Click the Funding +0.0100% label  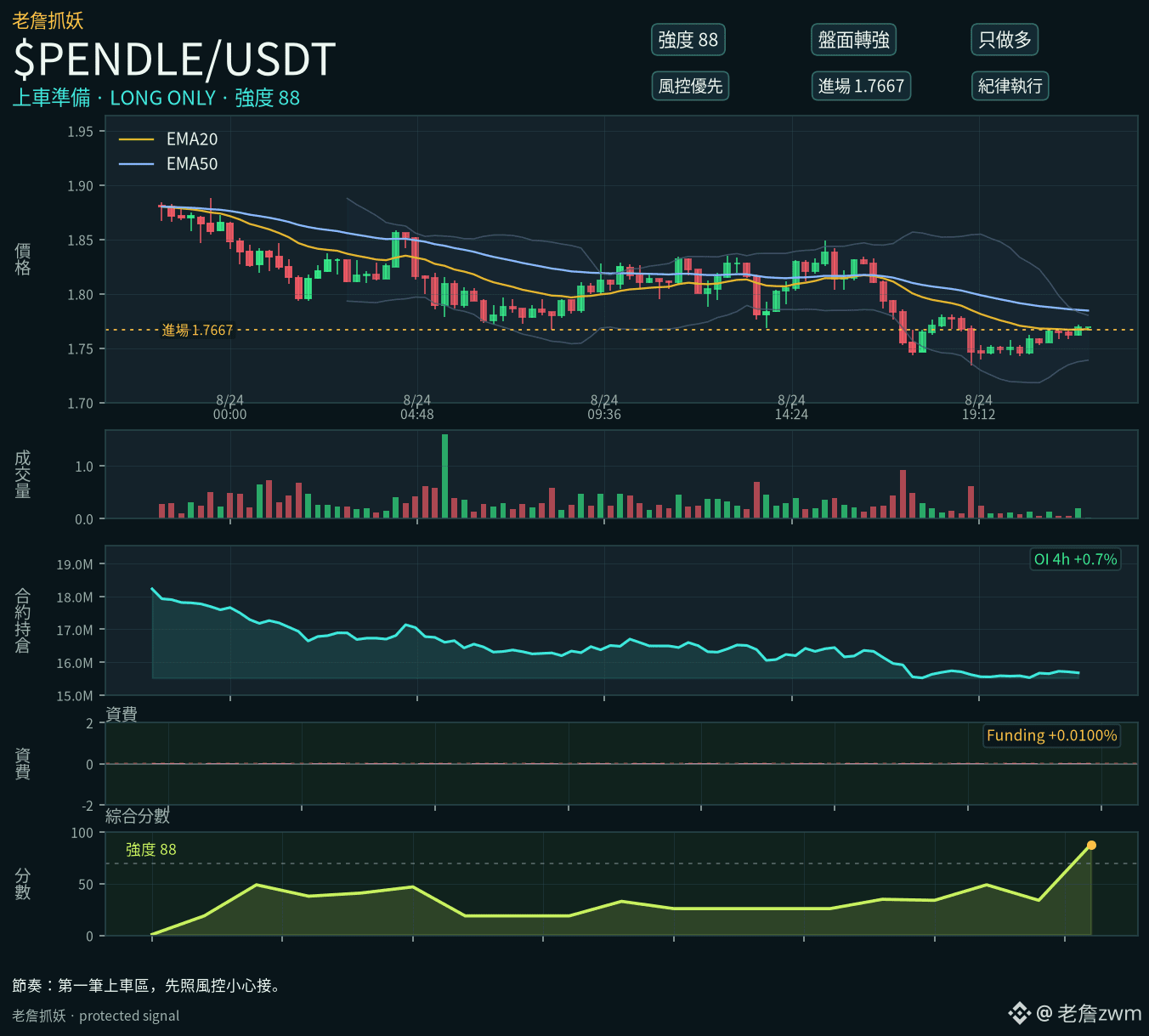[1051, 735]
